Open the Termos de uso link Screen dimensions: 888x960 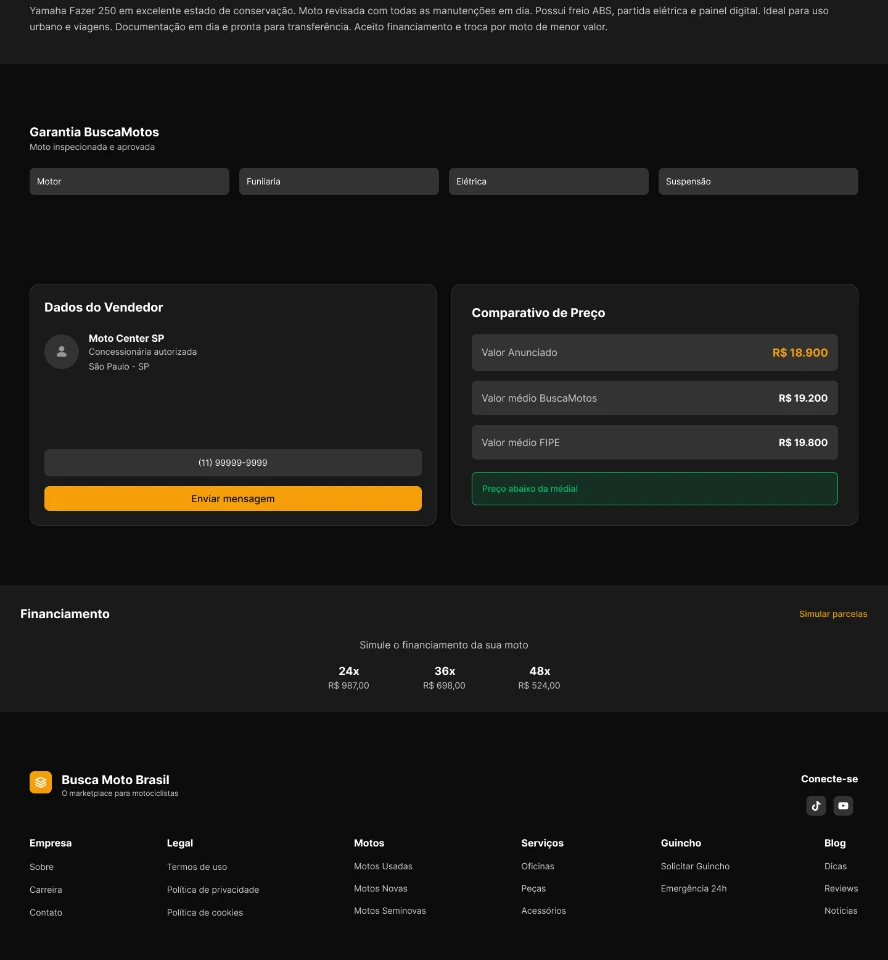pyautogui.click(x=197, y=867)
